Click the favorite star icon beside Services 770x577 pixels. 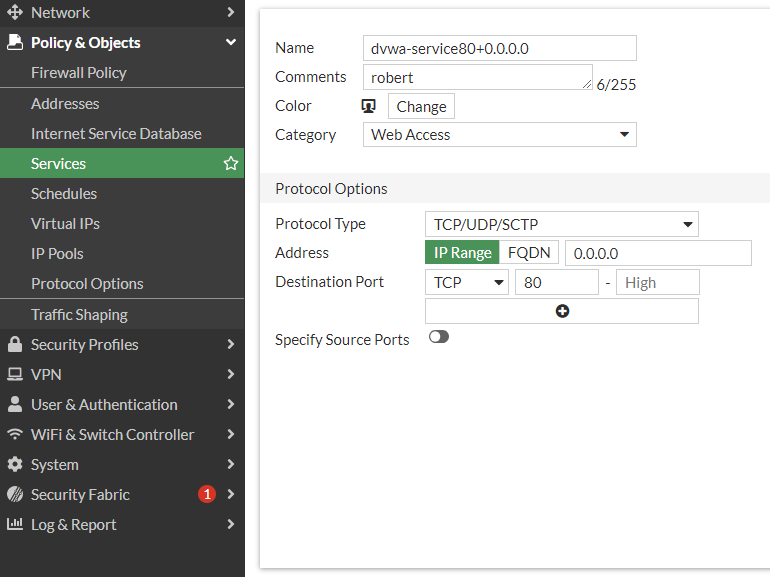click(231, 163)
